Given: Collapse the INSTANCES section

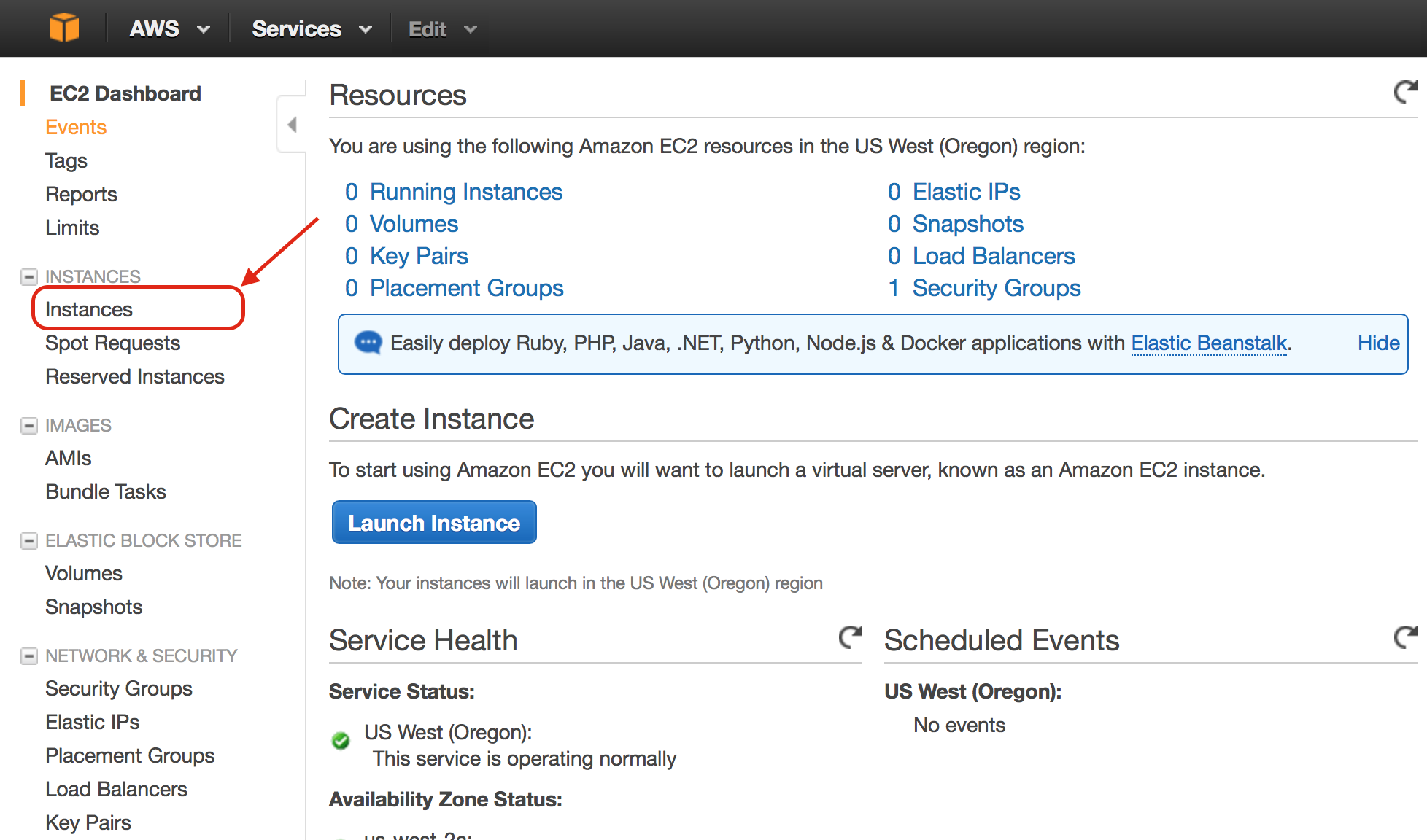Looking at the screenshot, I should coord(29,277).
